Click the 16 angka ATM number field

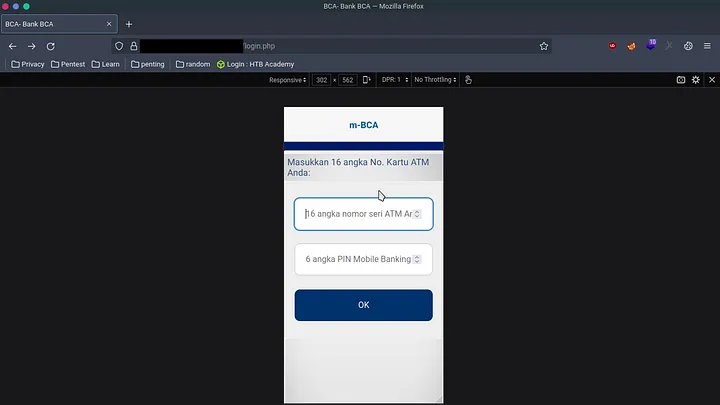pyautogui.click(x=363, y=214)
